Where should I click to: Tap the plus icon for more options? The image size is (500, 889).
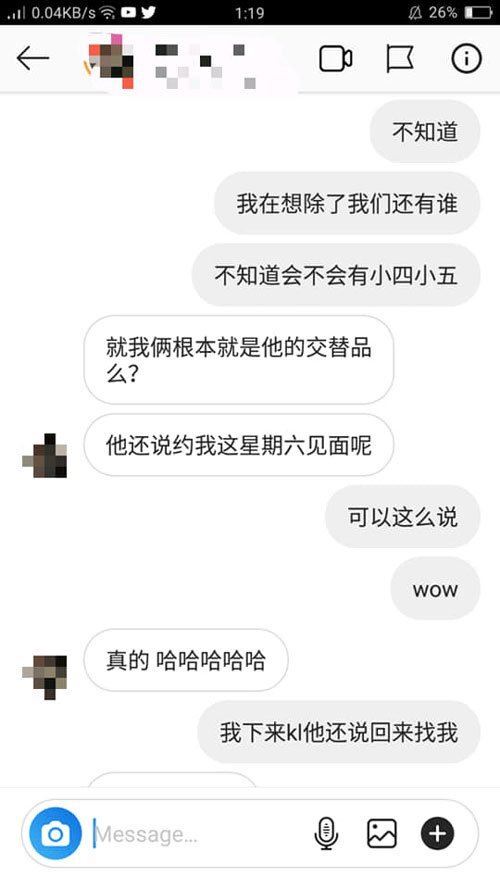pos(437,833)
